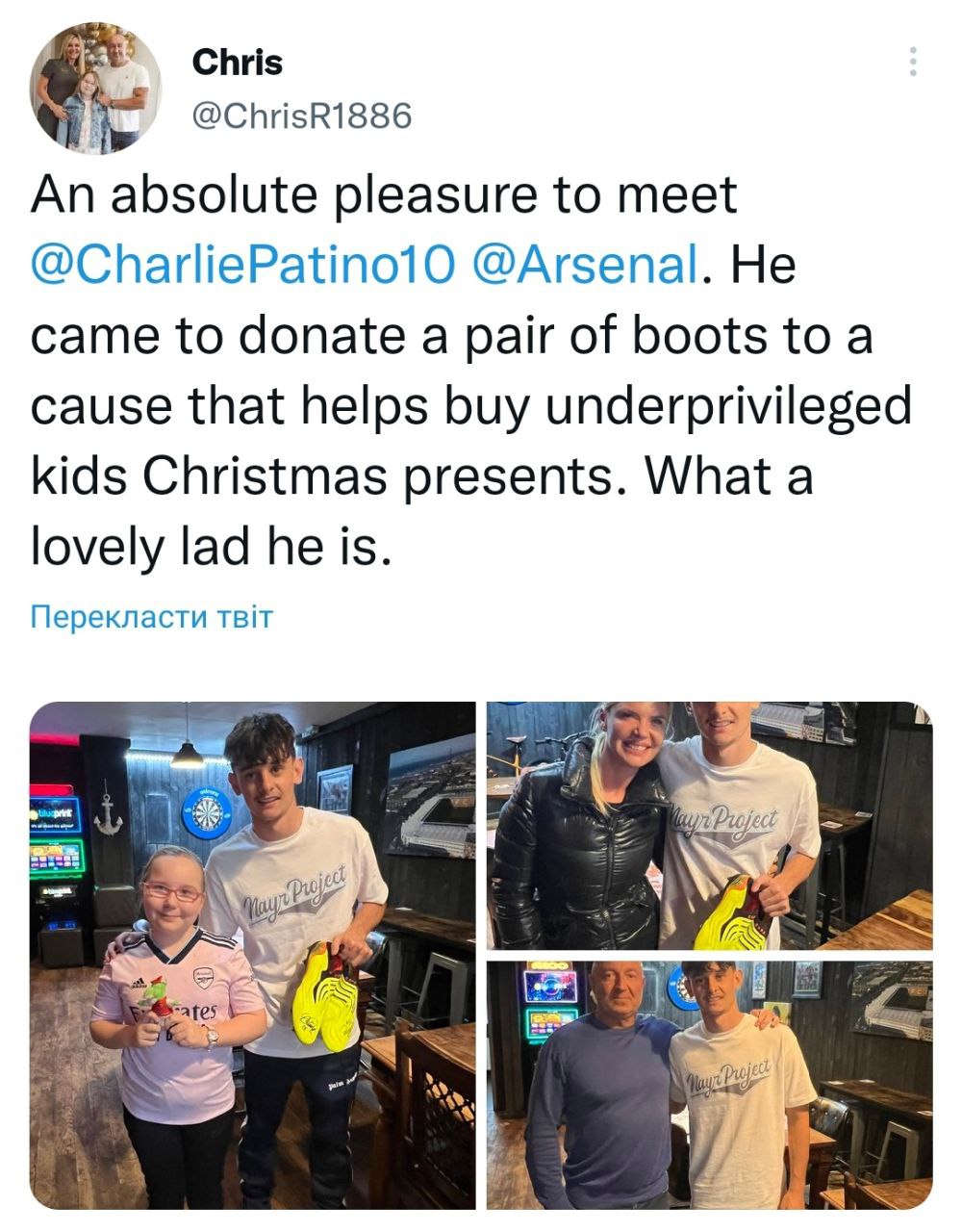Open the photo with woman in black jacket

[709, 825]
